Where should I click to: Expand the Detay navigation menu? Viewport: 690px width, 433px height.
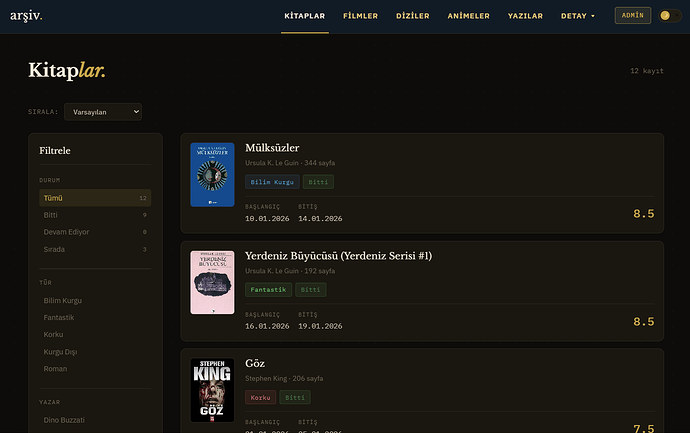coord(578,16)
